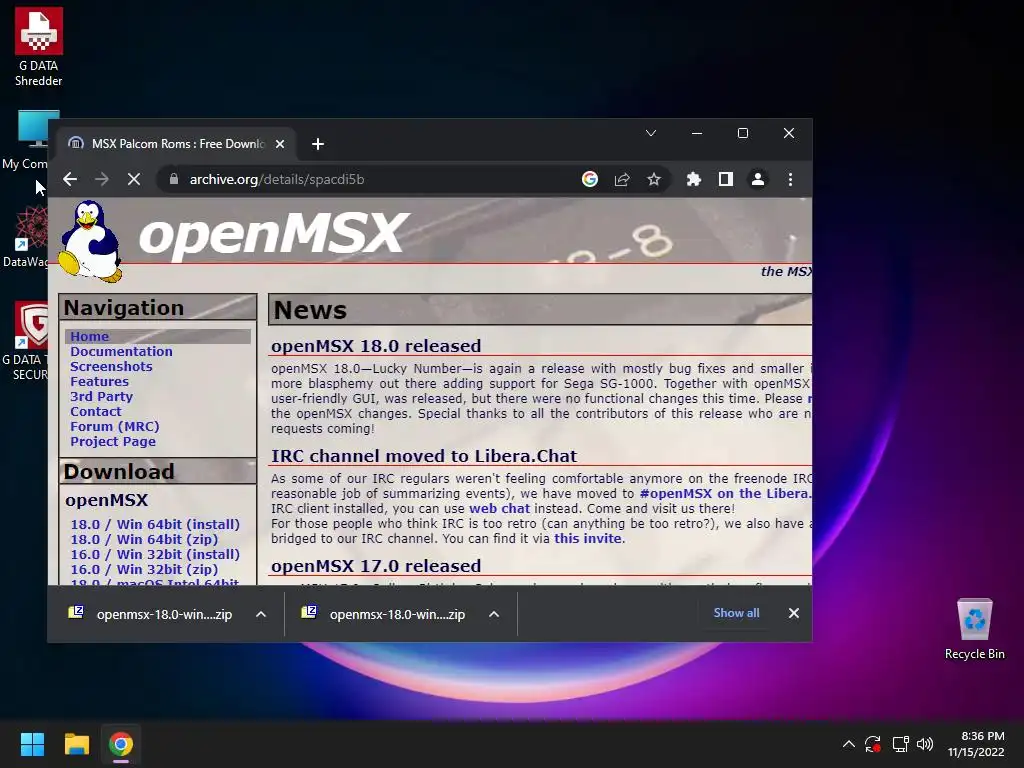
Task: Open the web chat link
Action: [x=499, y=509]
